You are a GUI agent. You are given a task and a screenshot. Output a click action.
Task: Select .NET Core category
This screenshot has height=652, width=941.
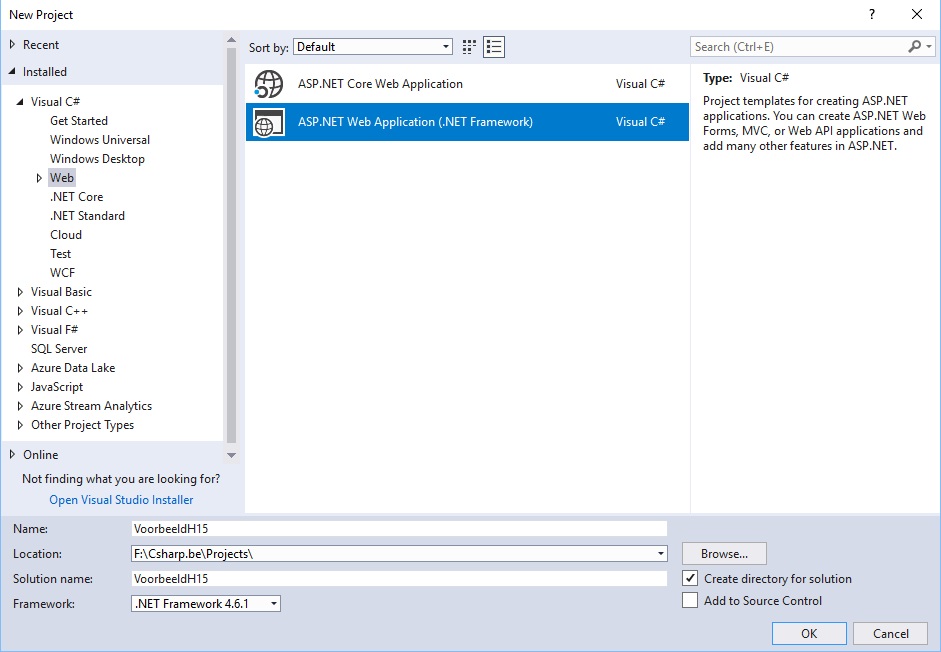click(x=76, y=197)
